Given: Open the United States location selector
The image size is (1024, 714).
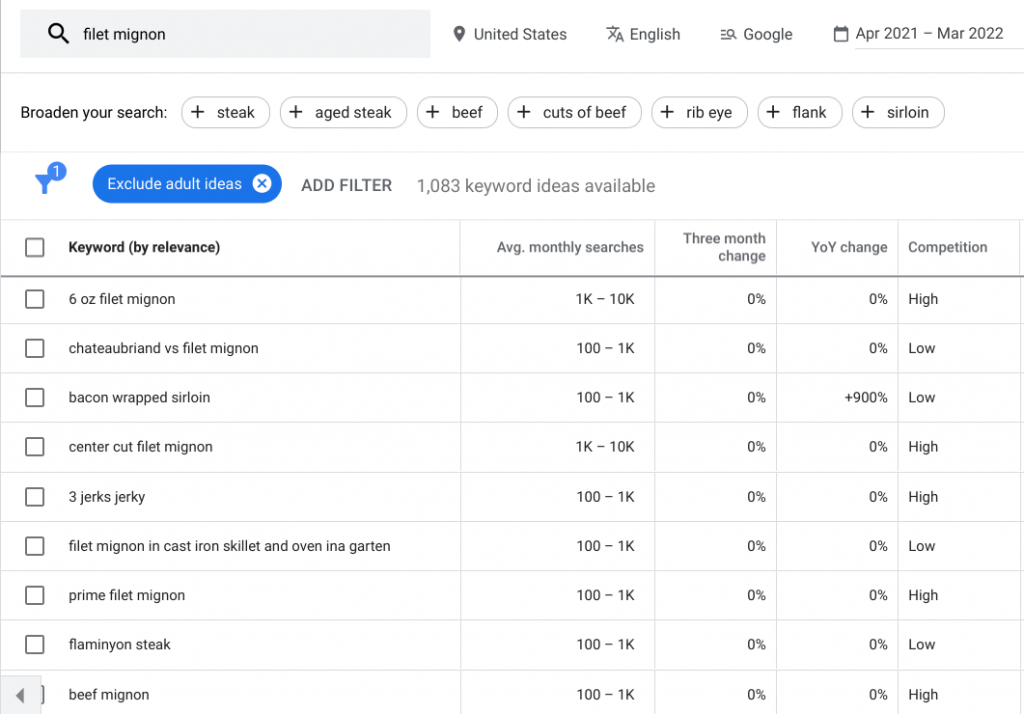Looking at the screenshot, I should pyautogui.click(x=510, y=34).
